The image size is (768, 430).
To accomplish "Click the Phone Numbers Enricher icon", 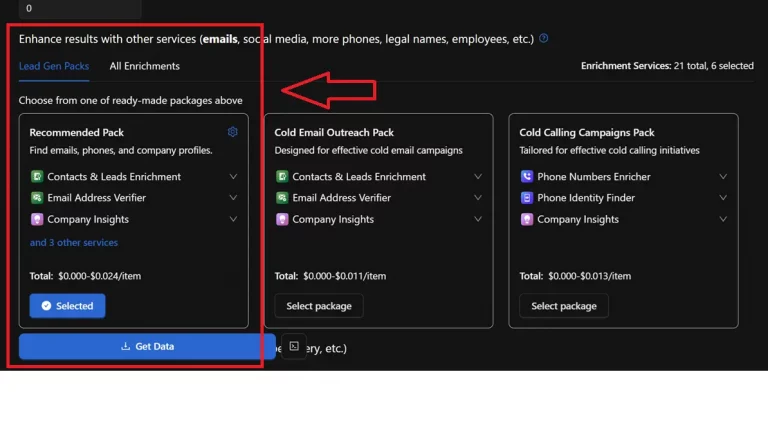I will point(527,177).
